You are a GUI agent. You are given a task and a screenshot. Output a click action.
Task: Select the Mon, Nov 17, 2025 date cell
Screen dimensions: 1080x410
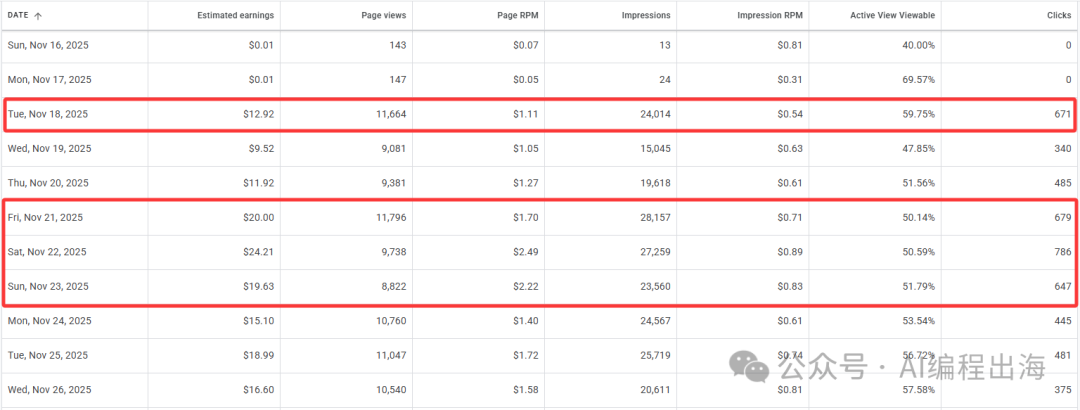(x=50, y=80)
